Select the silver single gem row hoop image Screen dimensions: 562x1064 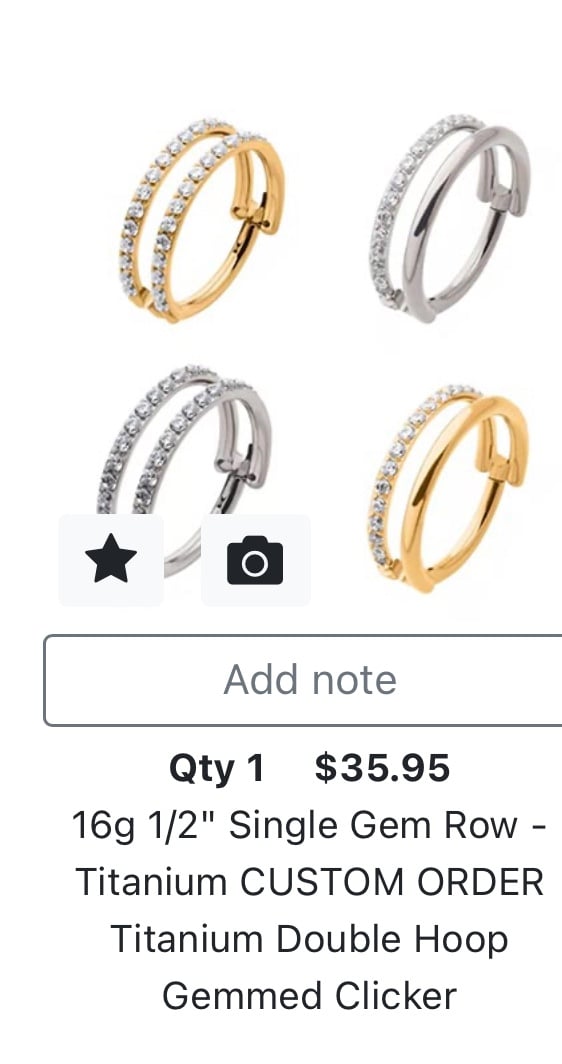451,218
